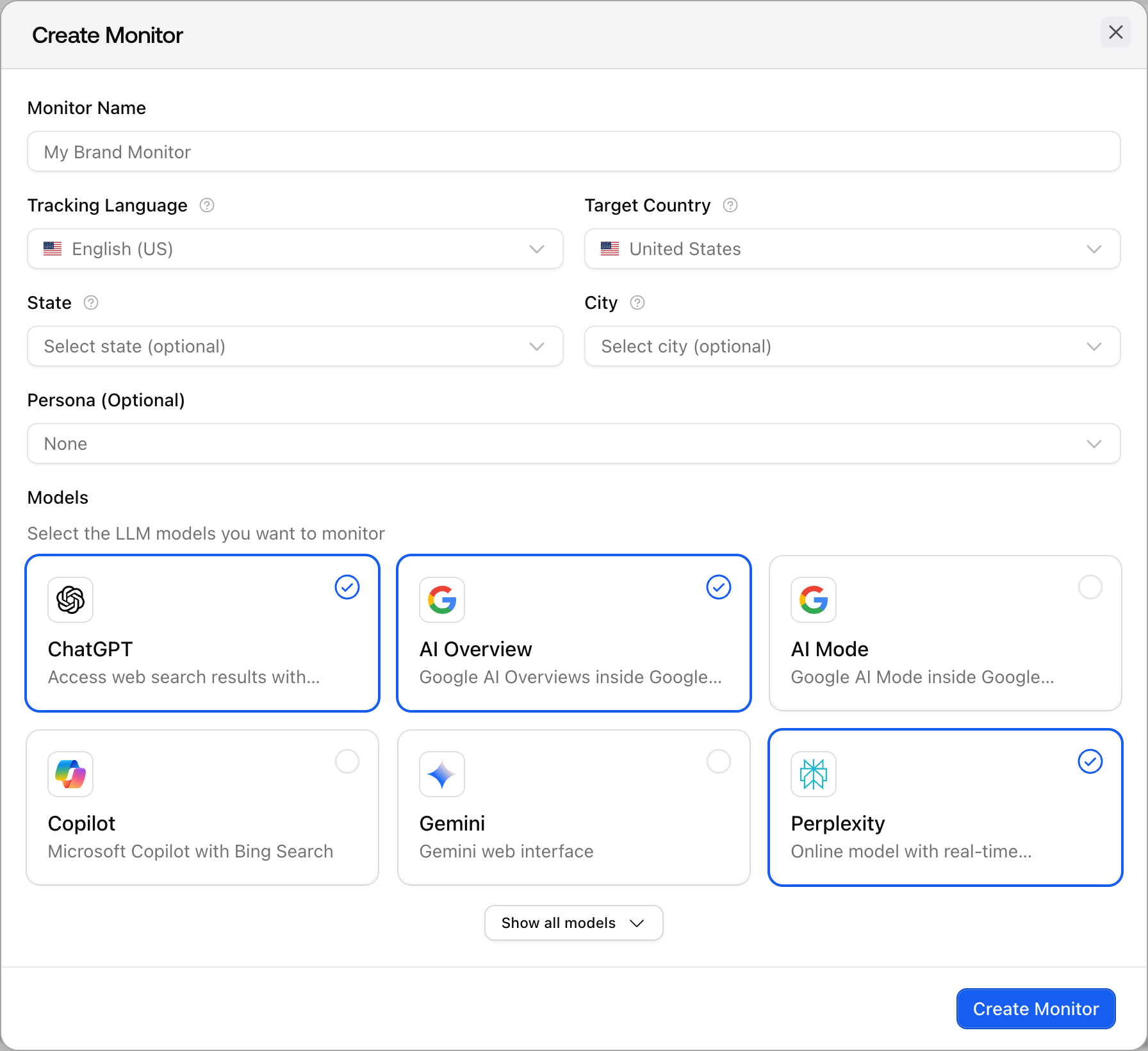The height and width of the screenshot is (1051, 1148).
Task: Enable the AI Mode model checkbox
Action: tap(1090, 587)
